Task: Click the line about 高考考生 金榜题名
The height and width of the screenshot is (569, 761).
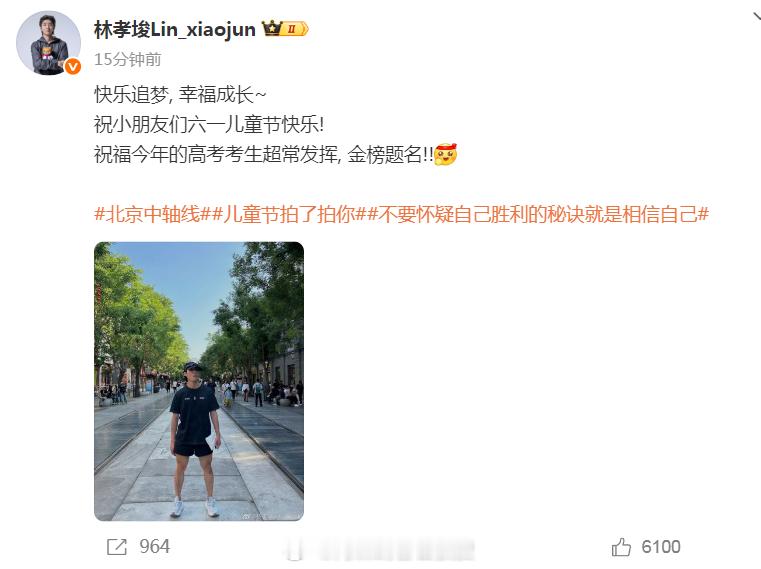Action: (264, 154)
